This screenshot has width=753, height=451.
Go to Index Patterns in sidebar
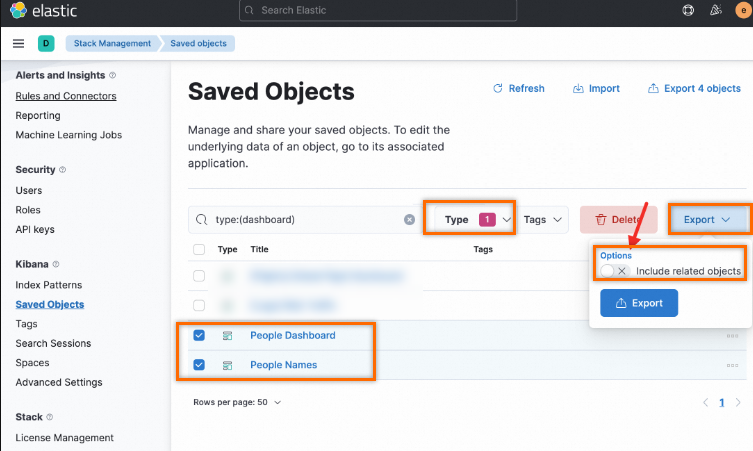[48, 285]
